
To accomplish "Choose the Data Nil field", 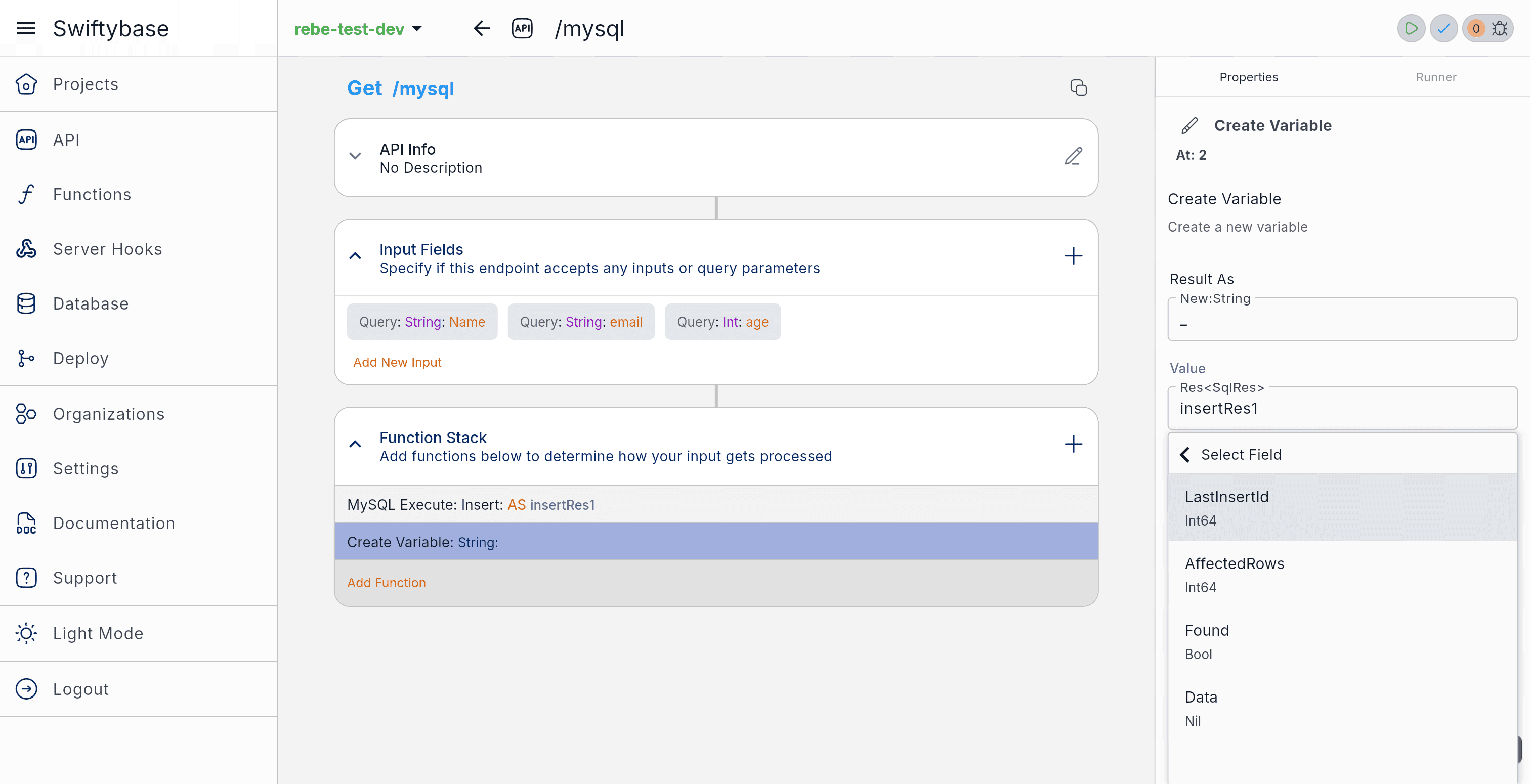I will [1342, 708].
